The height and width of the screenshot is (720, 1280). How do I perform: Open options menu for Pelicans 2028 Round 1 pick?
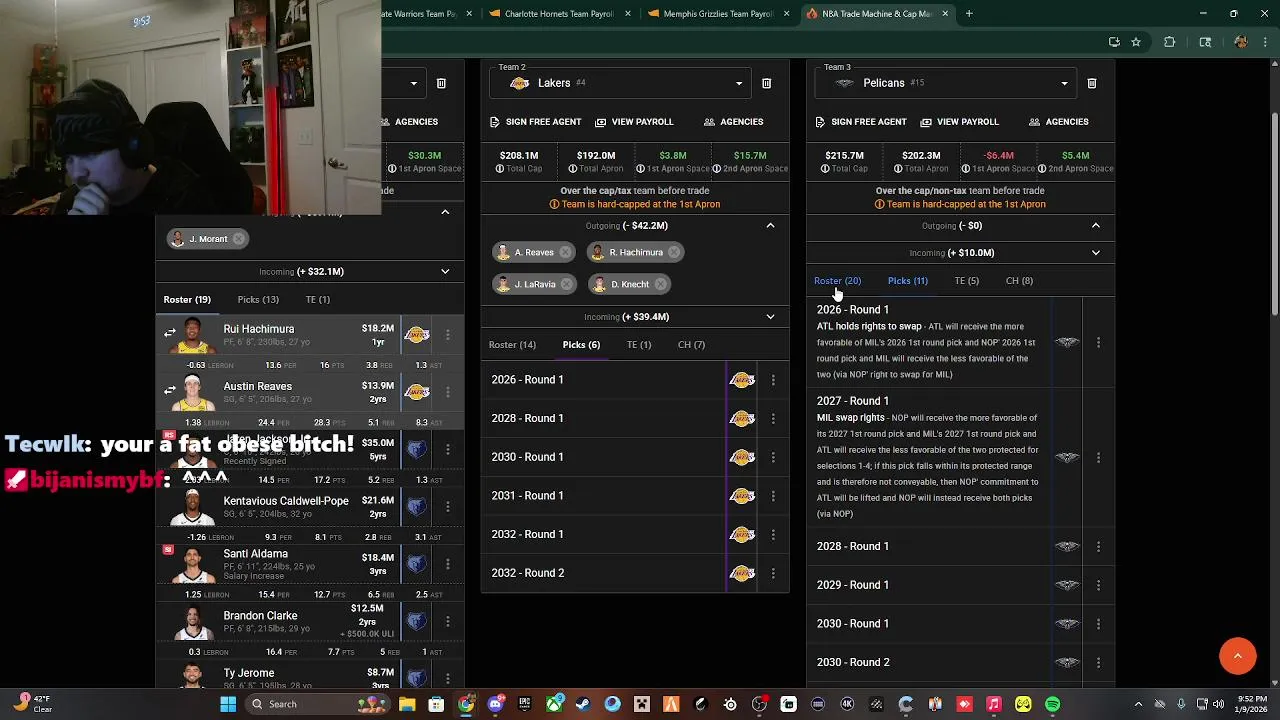tap(1098, 547)
